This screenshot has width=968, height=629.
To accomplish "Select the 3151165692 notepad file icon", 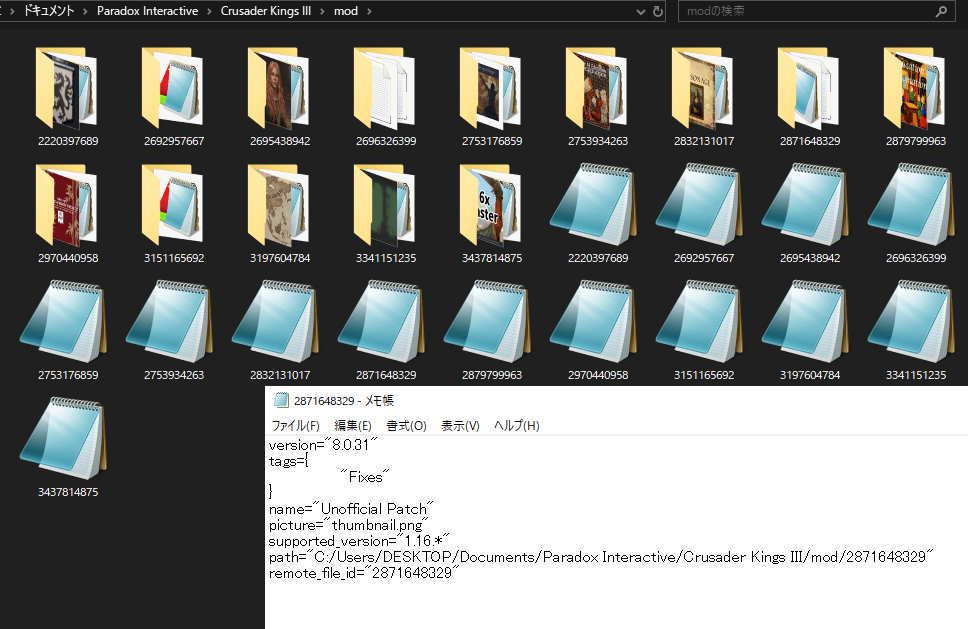I will 699,321.
